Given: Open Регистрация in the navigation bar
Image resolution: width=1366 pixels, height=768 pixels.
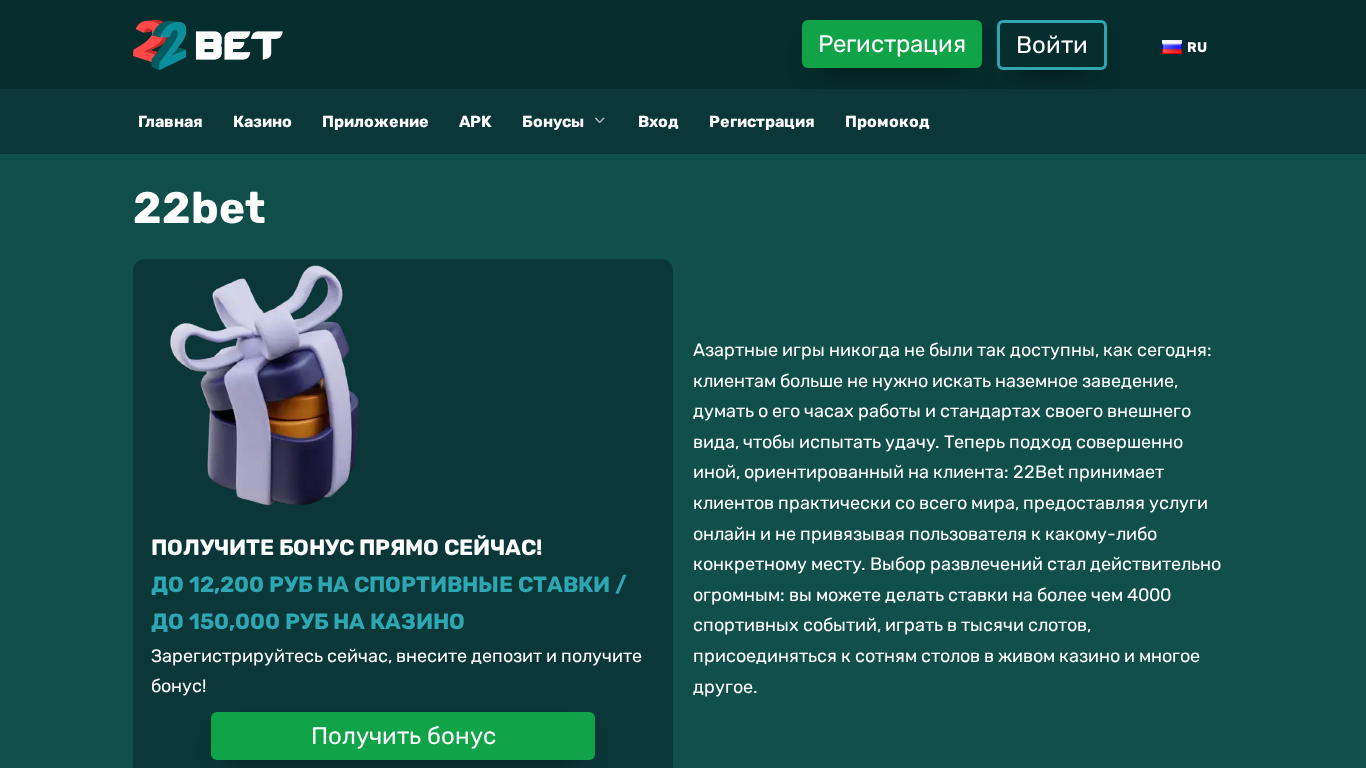Looking at the screenshot, I should [762, 122].
